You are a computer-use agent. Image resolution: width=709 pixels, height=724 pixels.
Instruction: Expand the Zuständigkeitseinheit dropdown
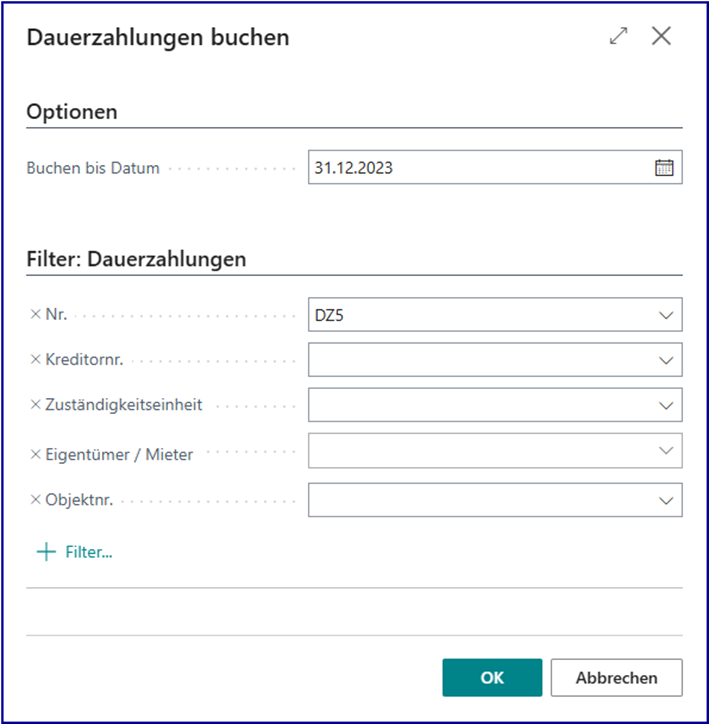[x=666, y=406]
